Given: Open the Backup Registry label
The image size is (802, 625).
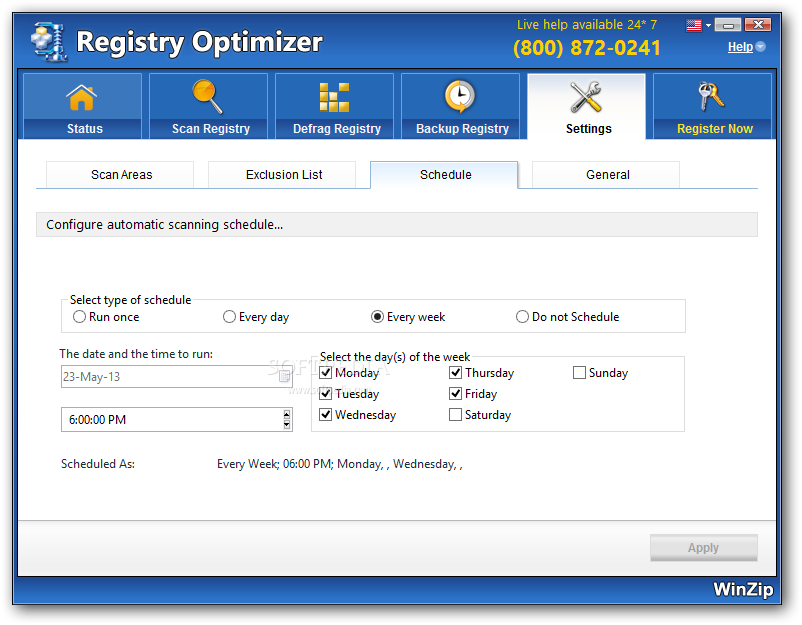Looking at the screenshot, I should [462, 129].
